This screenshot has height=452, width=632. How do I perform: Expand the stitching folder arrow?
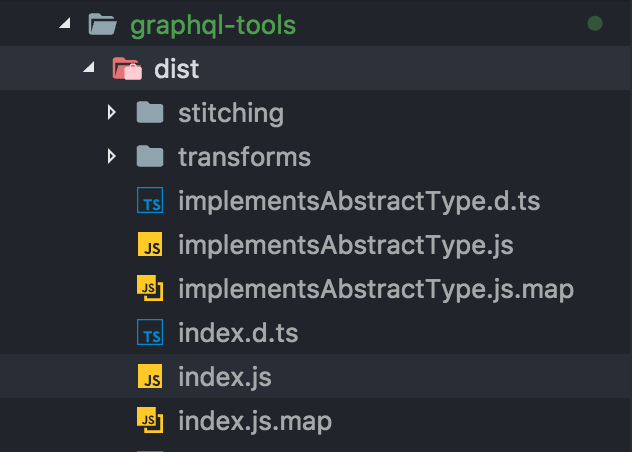click(112, 112)
